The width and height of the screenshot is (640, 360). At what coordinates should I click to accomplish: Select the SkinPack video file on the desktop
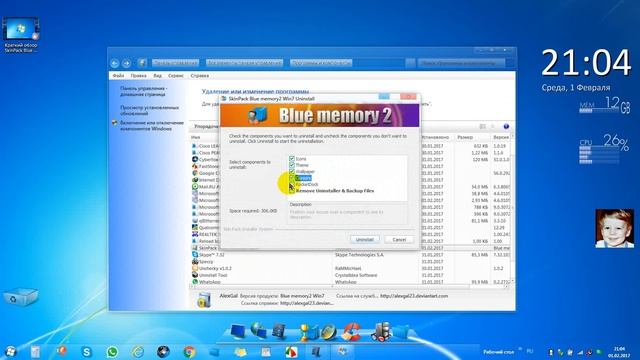click(21, 35)
